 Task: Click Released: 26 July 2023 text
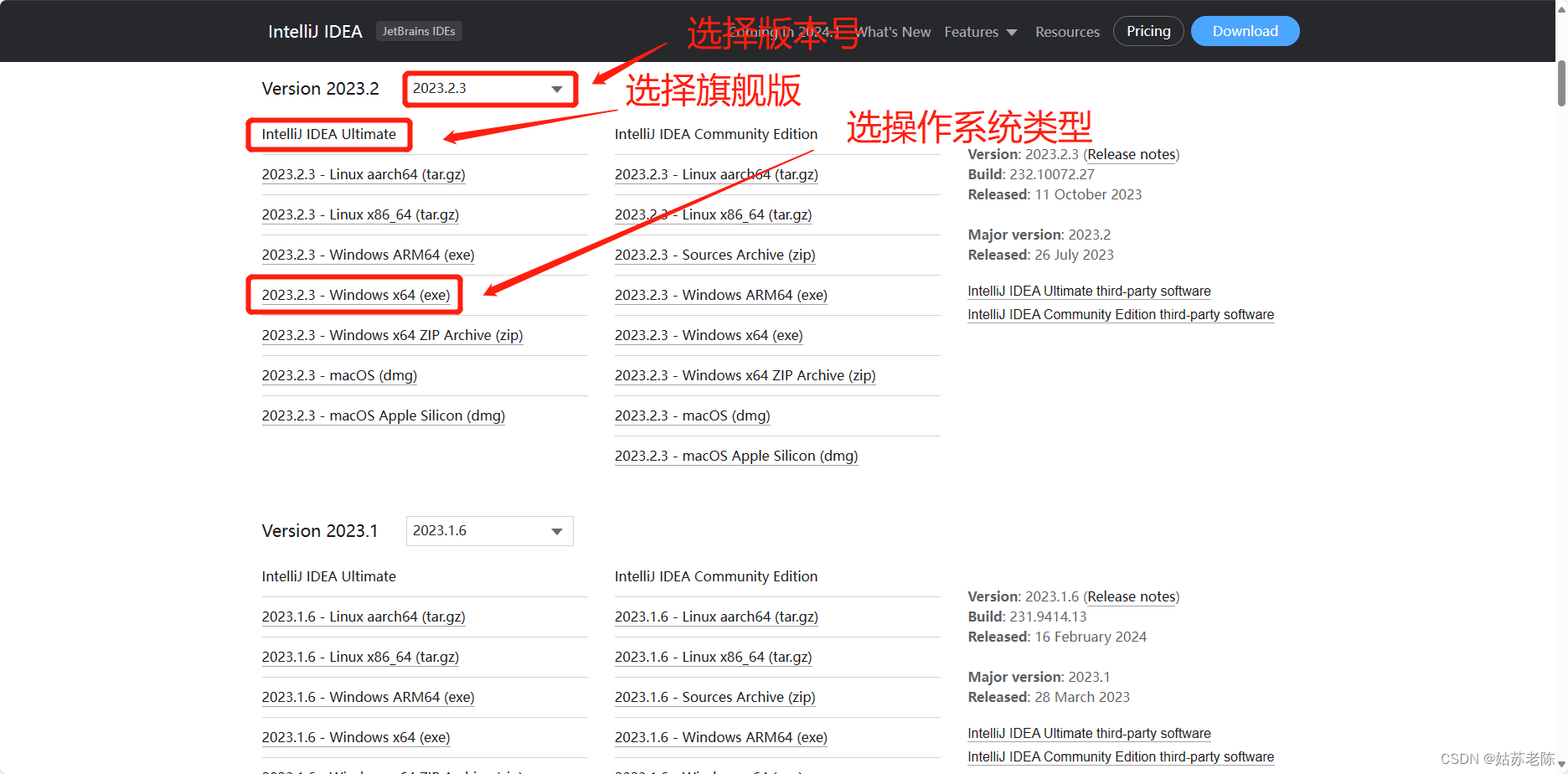(1041, 255)
